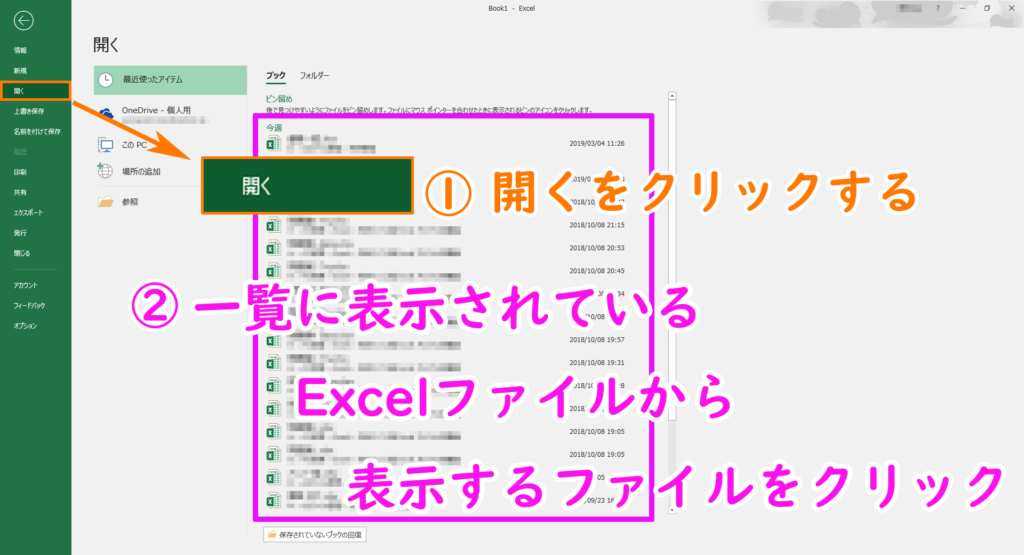Click 閉じる in the sidebar
The image size is (1024, 555).
click(22, 253)
